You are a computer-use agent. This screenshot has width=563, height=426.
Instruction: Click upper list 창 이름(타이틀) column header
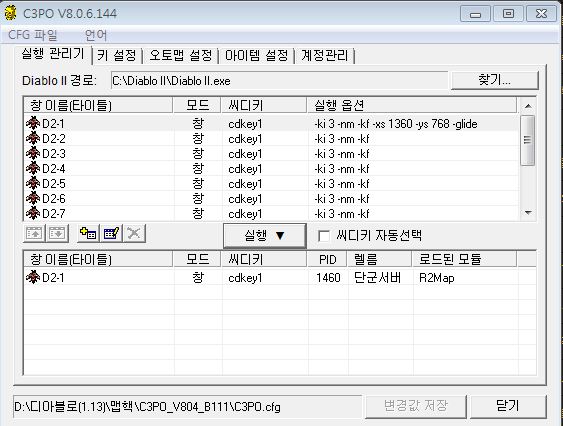tap(98, 105)
